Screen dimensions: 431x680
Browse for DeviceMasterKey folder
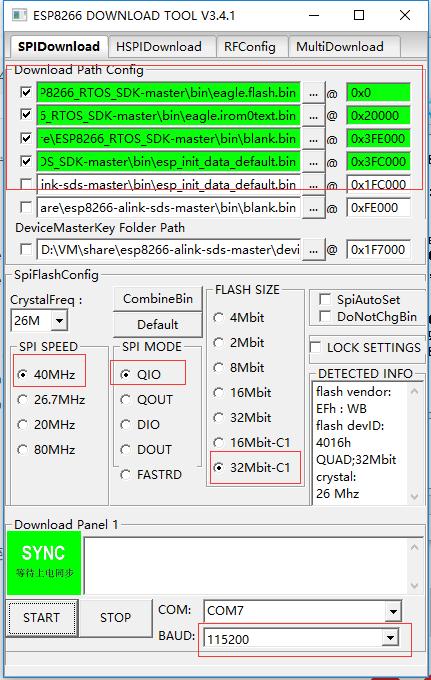tap(313, 250)
